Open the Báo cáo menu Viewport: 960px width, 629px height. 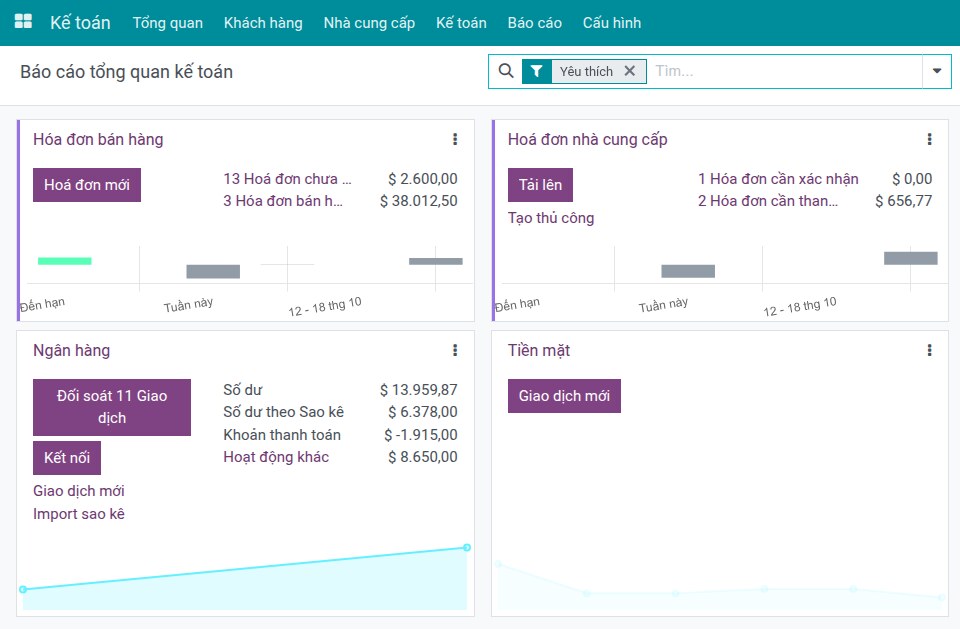534,23
